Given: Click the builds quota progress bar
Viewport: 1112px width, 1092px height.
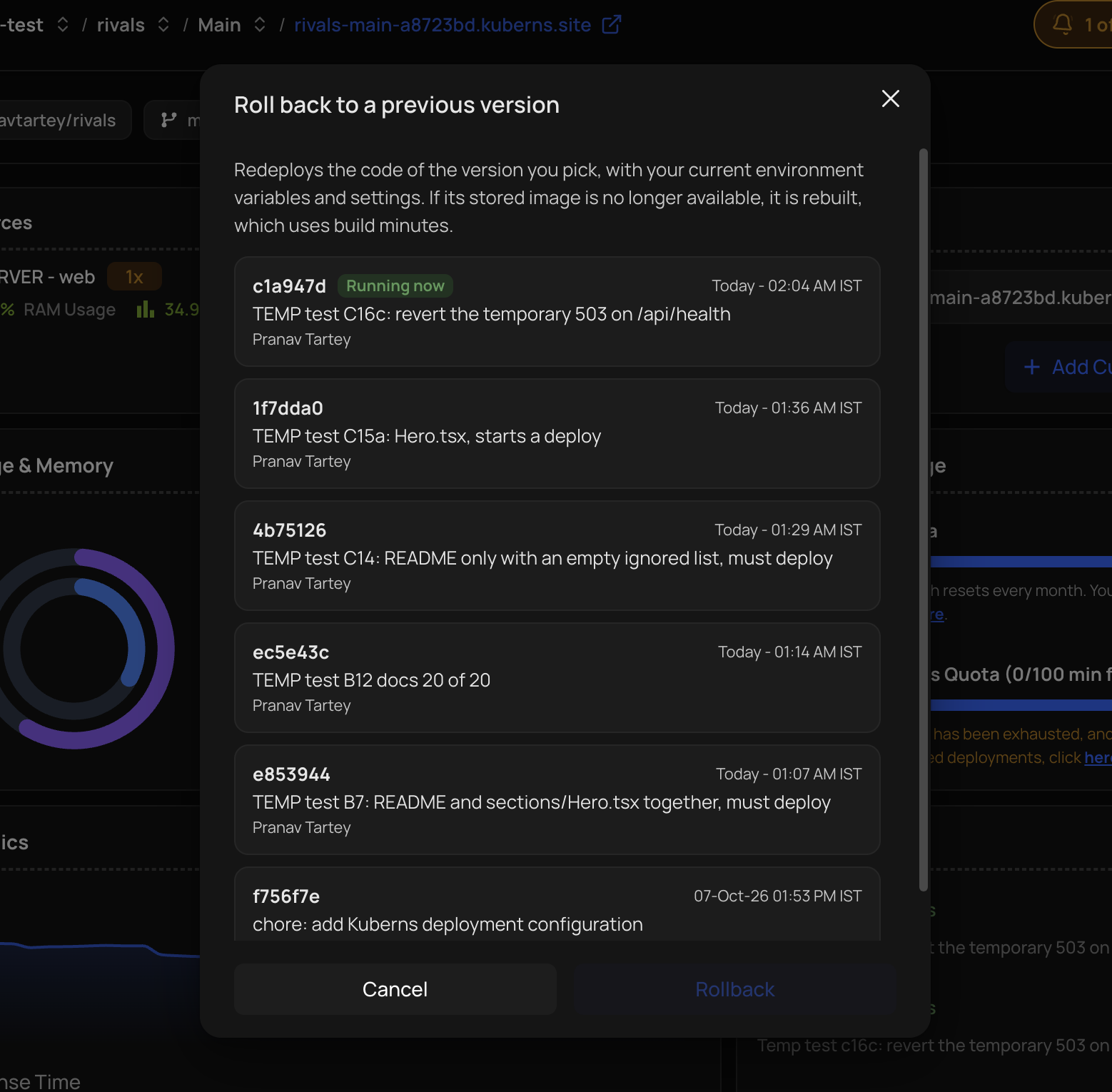Looking at the screenshot, I should 1021,705.
